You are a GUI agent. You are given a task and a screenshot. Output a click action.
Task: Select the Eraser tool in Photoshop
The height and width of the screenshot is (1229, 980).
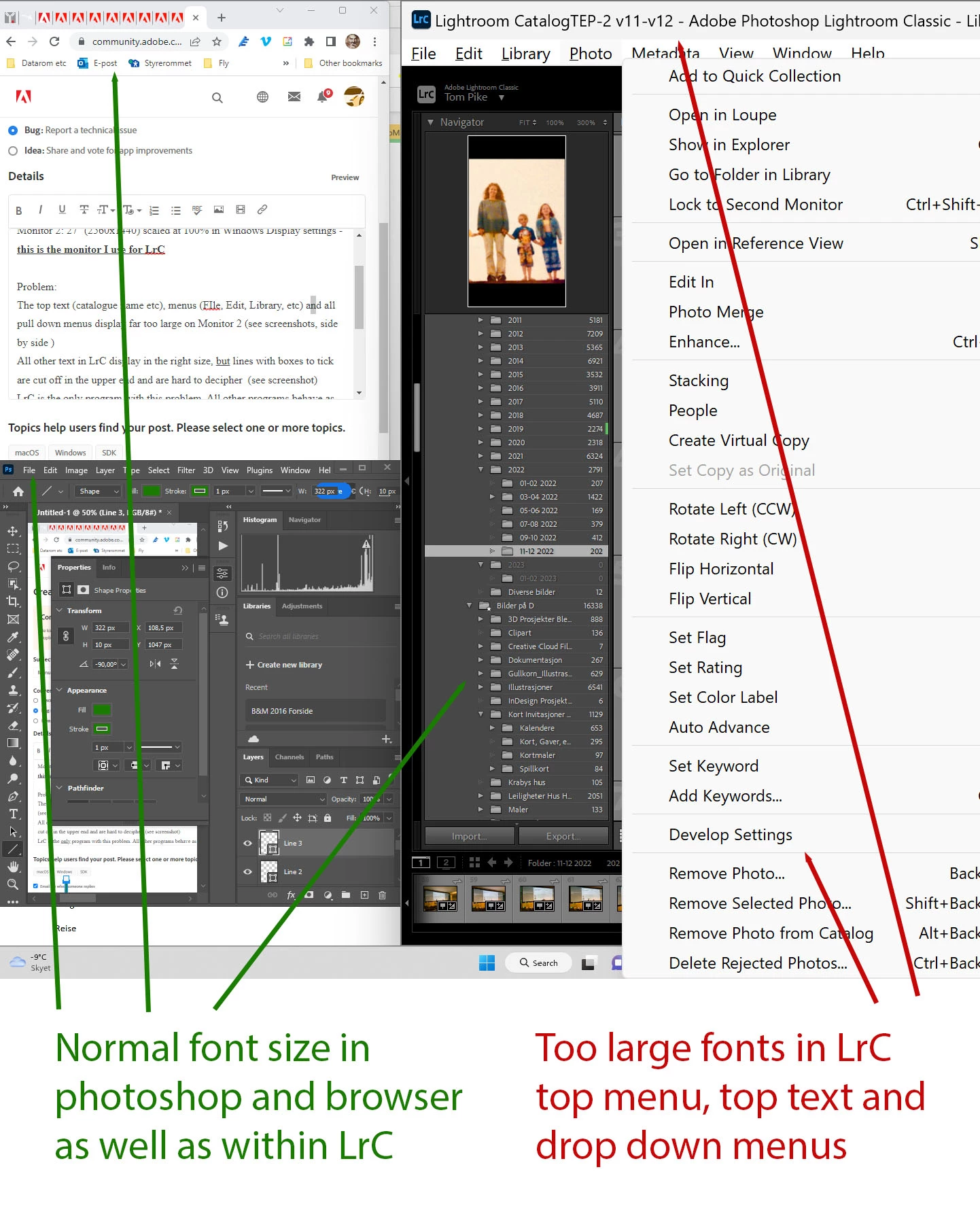[13, 725]
